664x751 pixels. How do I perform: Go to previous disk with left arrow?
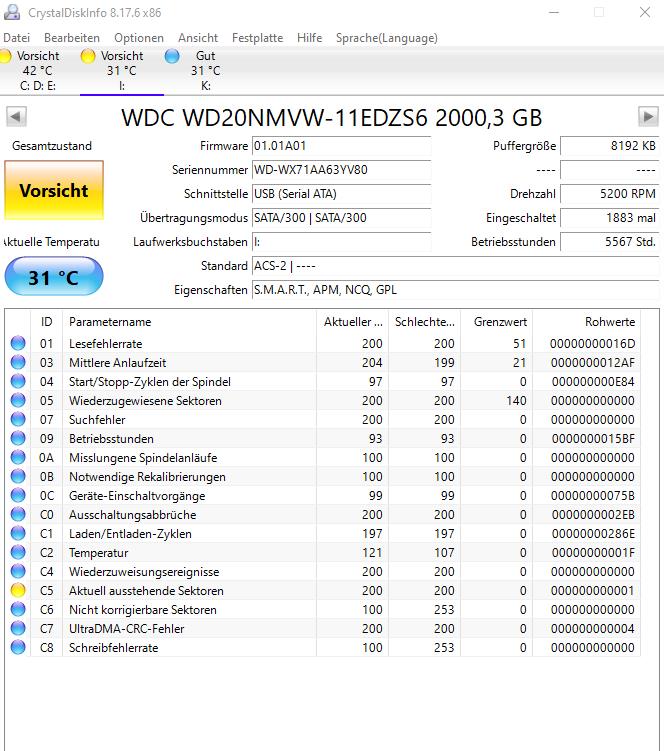pyautogui.click(x=16, y=116)
